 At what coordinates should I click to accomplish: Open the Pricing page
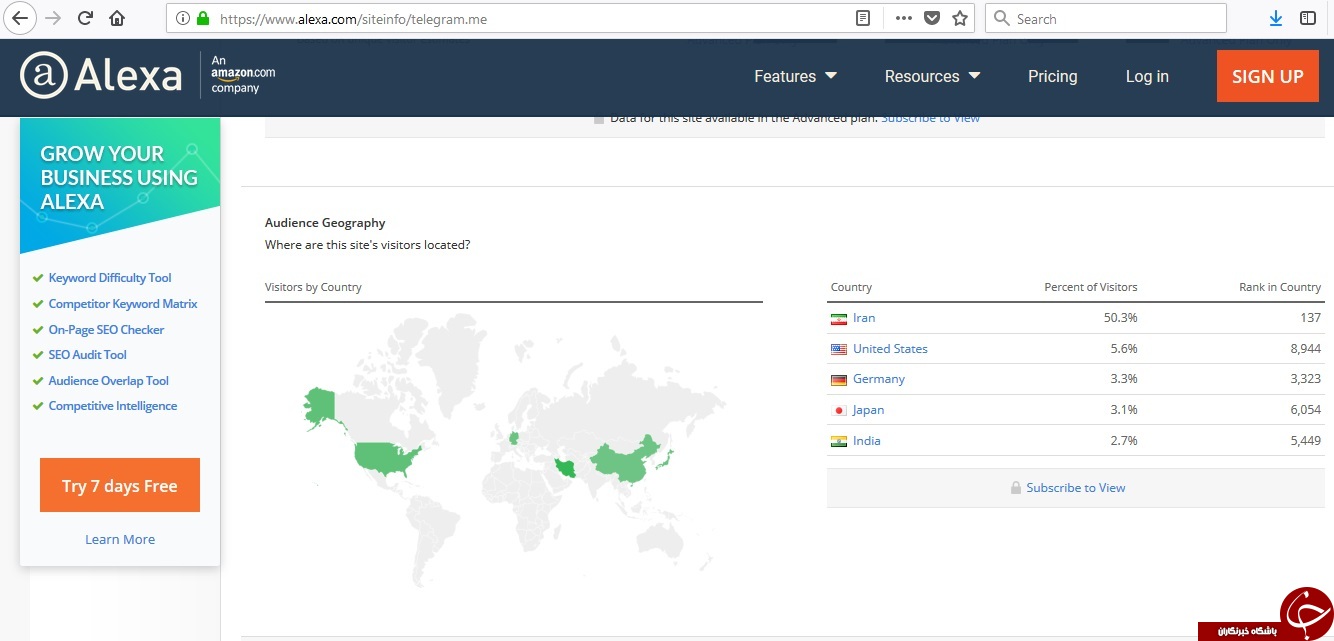(x=1052, y=76)
